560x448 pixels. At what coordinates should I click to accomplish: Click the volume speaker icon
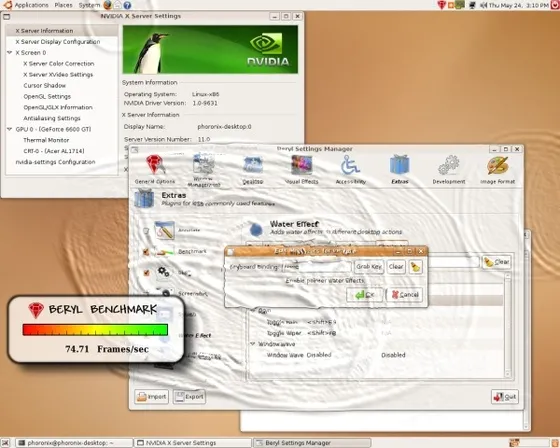pyautogui.click(x=484, y=5)
